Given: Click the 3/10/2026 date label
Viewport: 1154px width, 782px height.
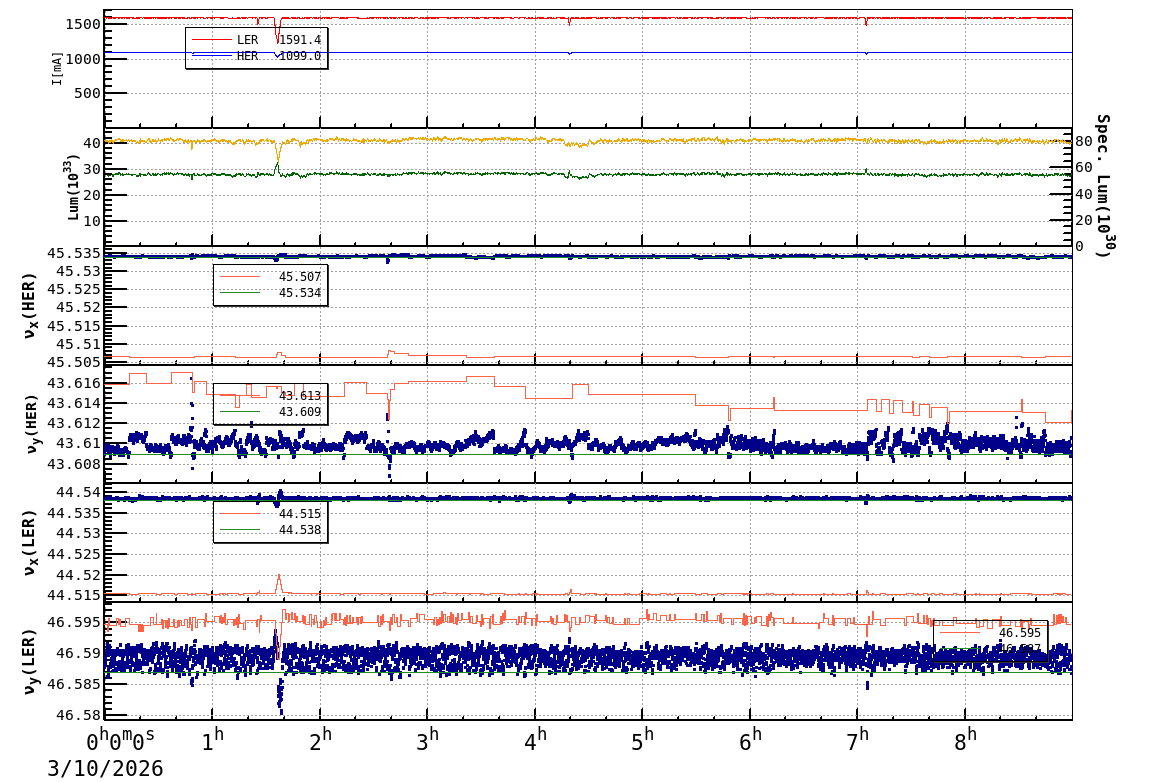Looking at the screenshot, I should (105, 768).
